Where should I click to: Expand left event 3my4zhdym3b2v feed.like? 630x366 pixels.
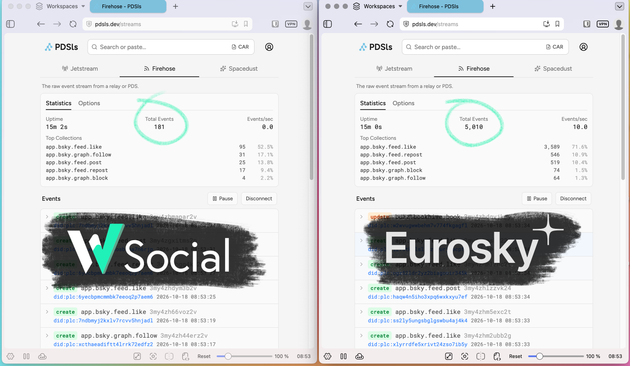(x=47, y=288)
